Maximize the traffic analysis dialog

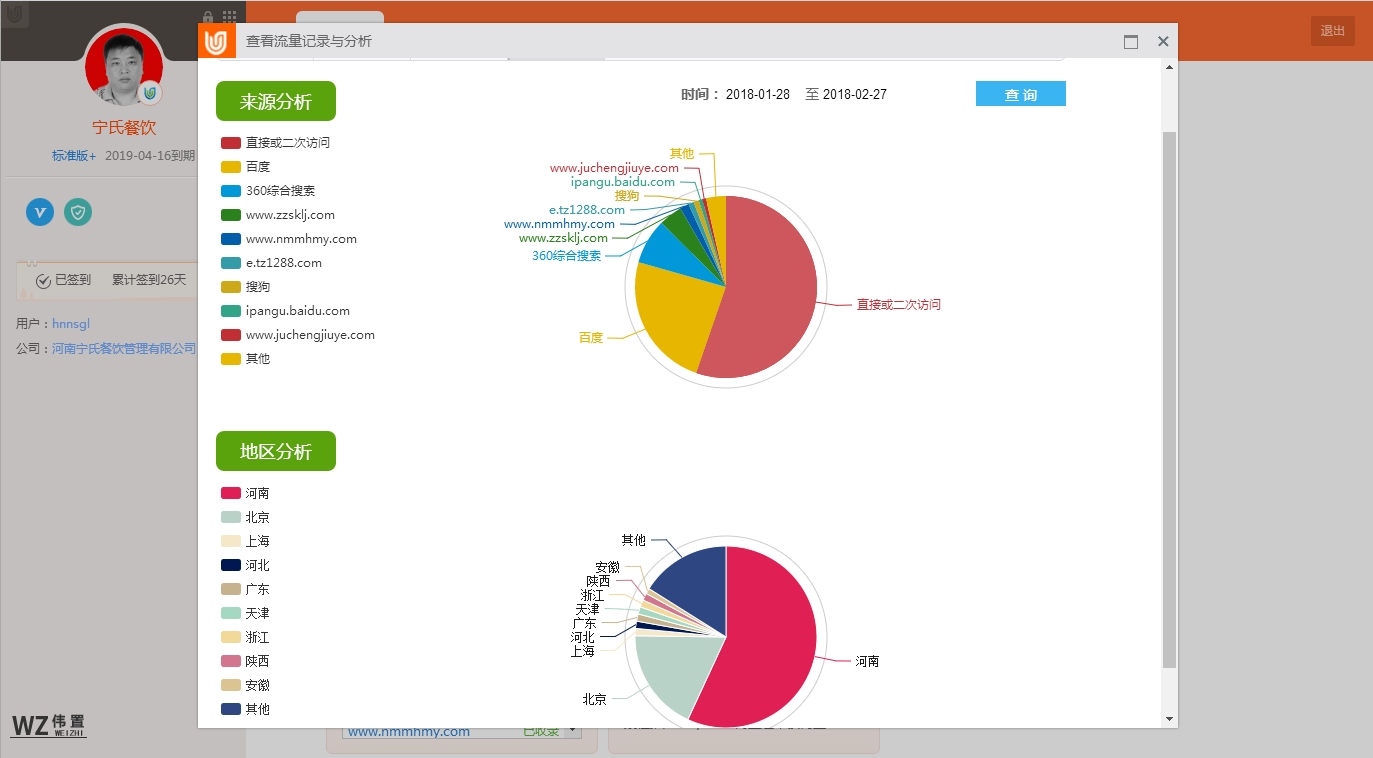(x=1131, y=42)
